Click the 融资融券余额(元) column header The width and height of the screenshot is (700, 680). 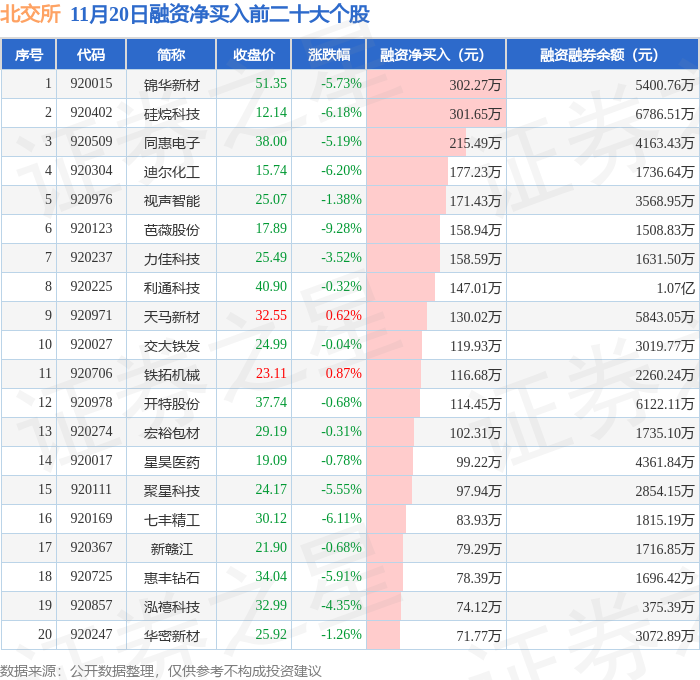pyautogui.click(x=602, y=54)
